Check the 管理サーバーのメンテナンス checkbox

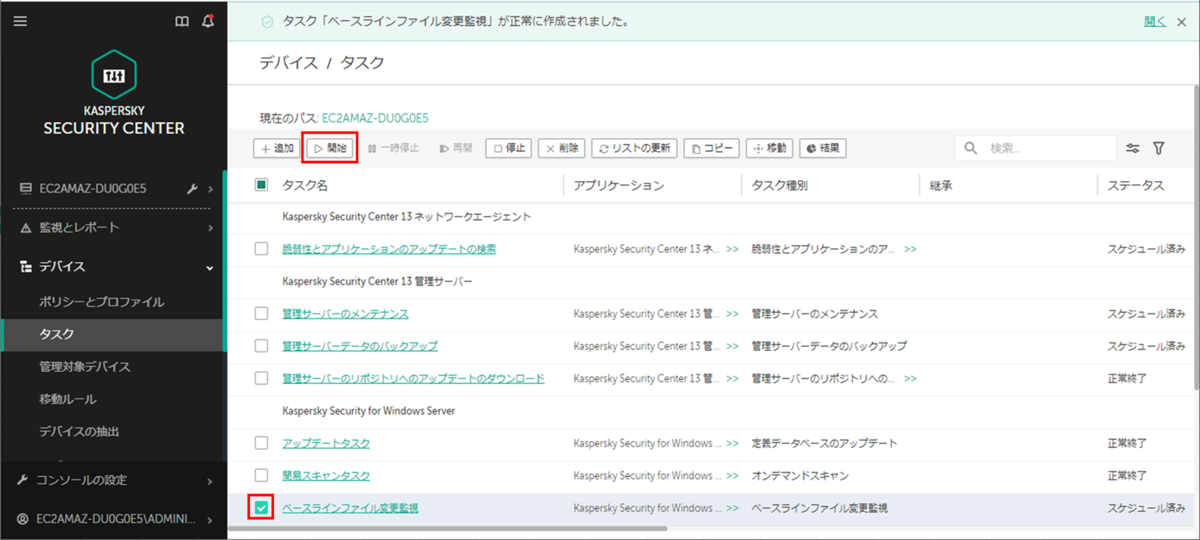click(261, 313)
